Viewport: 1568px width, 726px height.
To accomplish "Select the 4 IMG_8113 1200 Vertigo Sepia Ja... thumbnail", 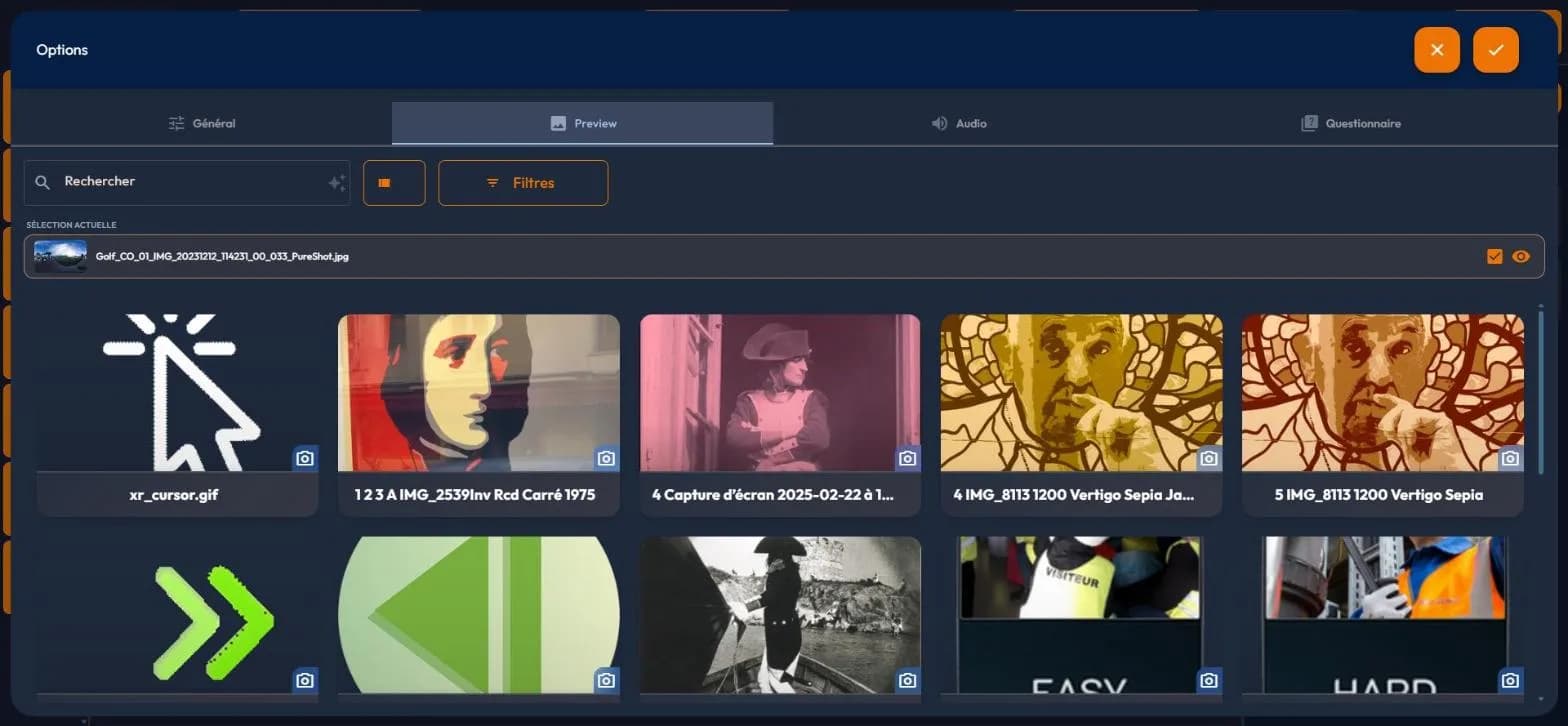I will (x=1081, y=393).
